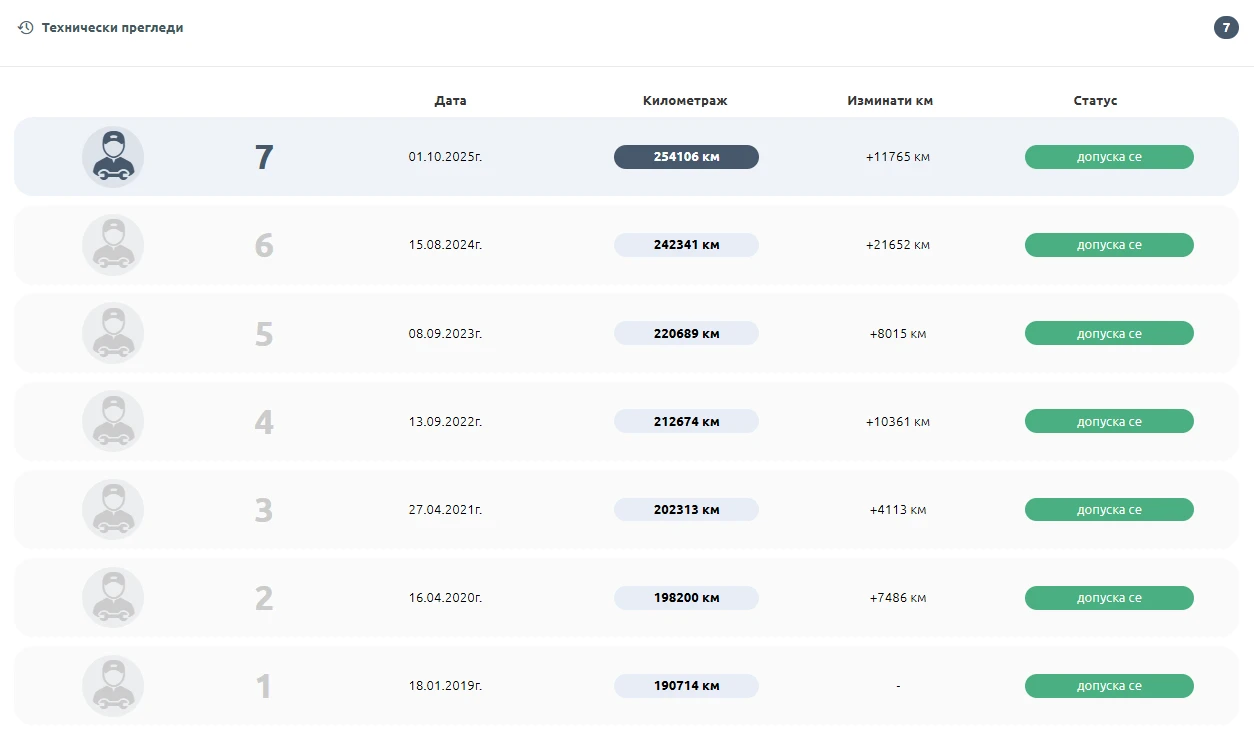Click the mechanic avatar for inspection 7
The image size is (1254, 738).
(113, 157)
